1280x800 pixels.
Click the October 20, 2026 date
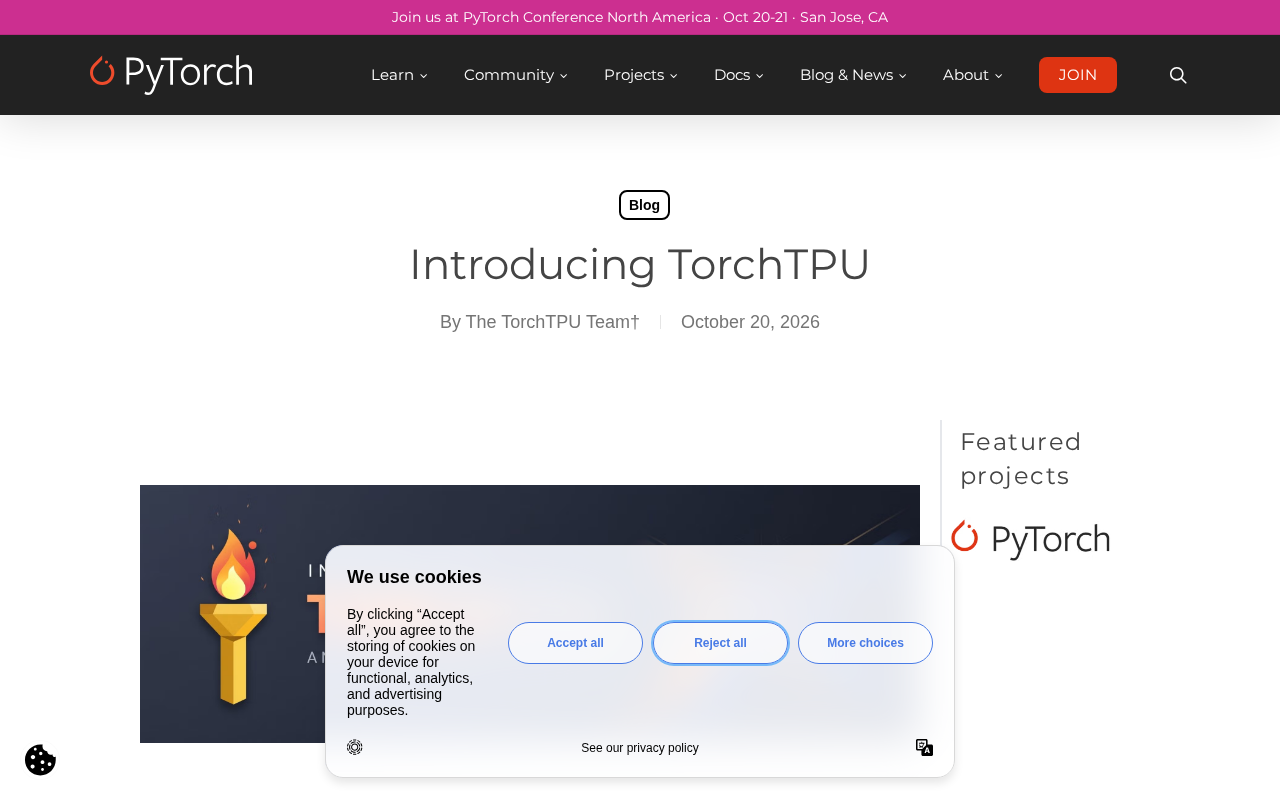750,322
